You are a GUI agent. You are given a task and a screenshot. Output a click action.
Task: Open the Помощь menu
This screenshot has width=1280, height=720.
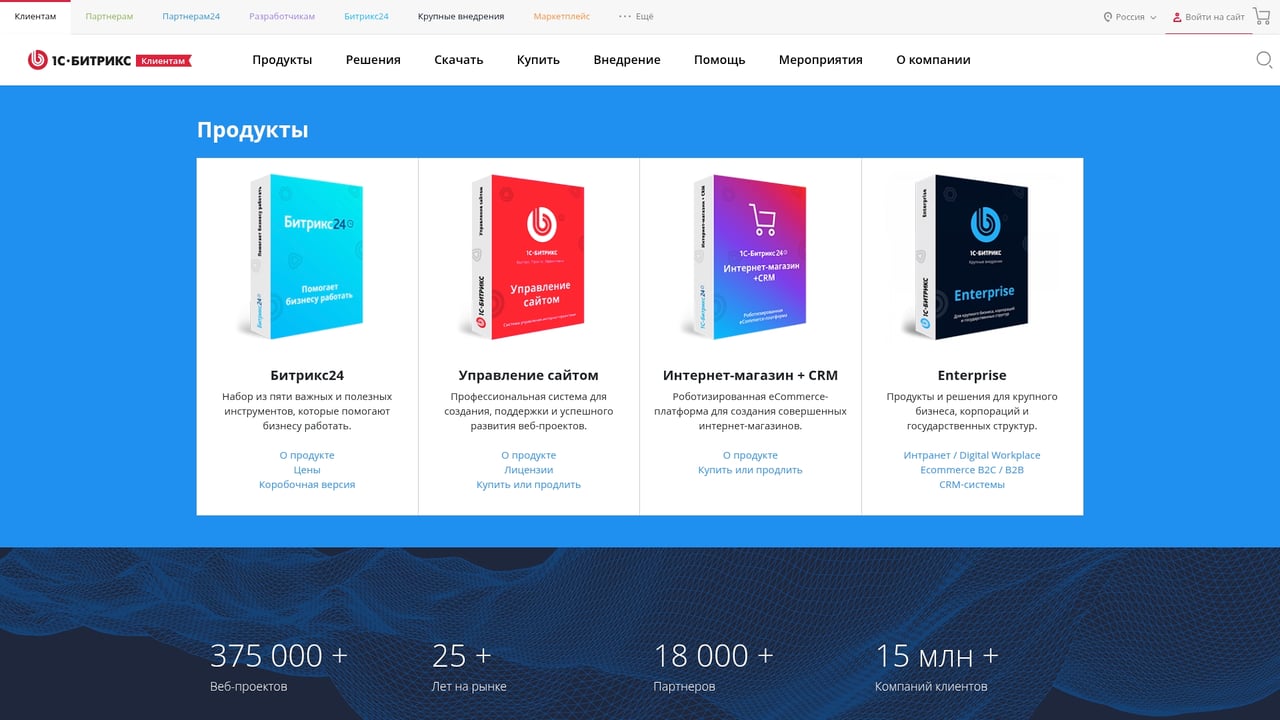point(718,59)
